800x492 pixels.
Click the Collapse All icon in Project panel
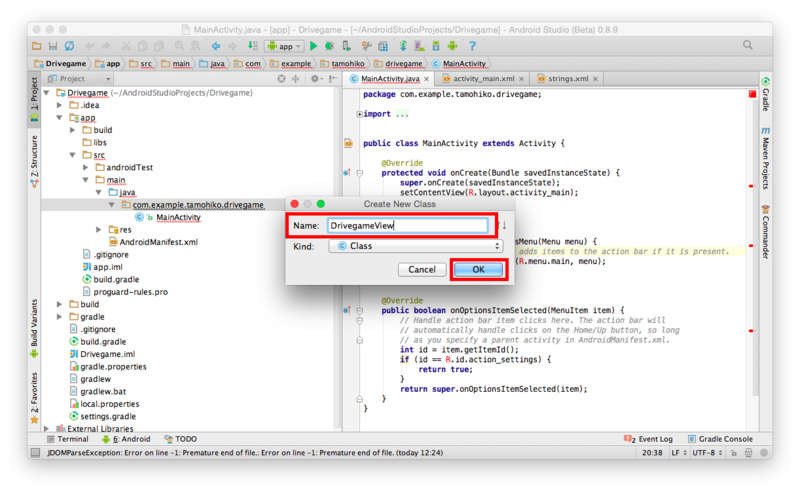coord(295,79)
